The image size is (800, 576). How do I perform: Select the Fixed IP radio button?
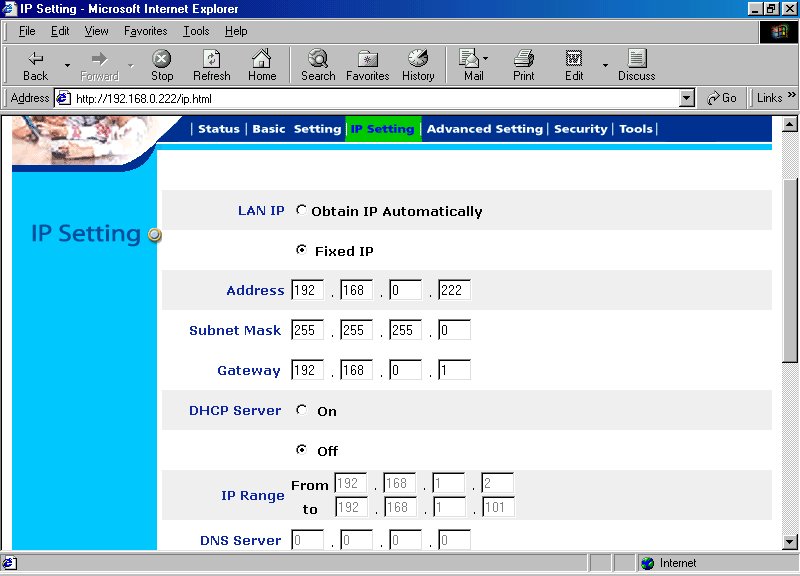pyautogui.click(x=302, y=250)
